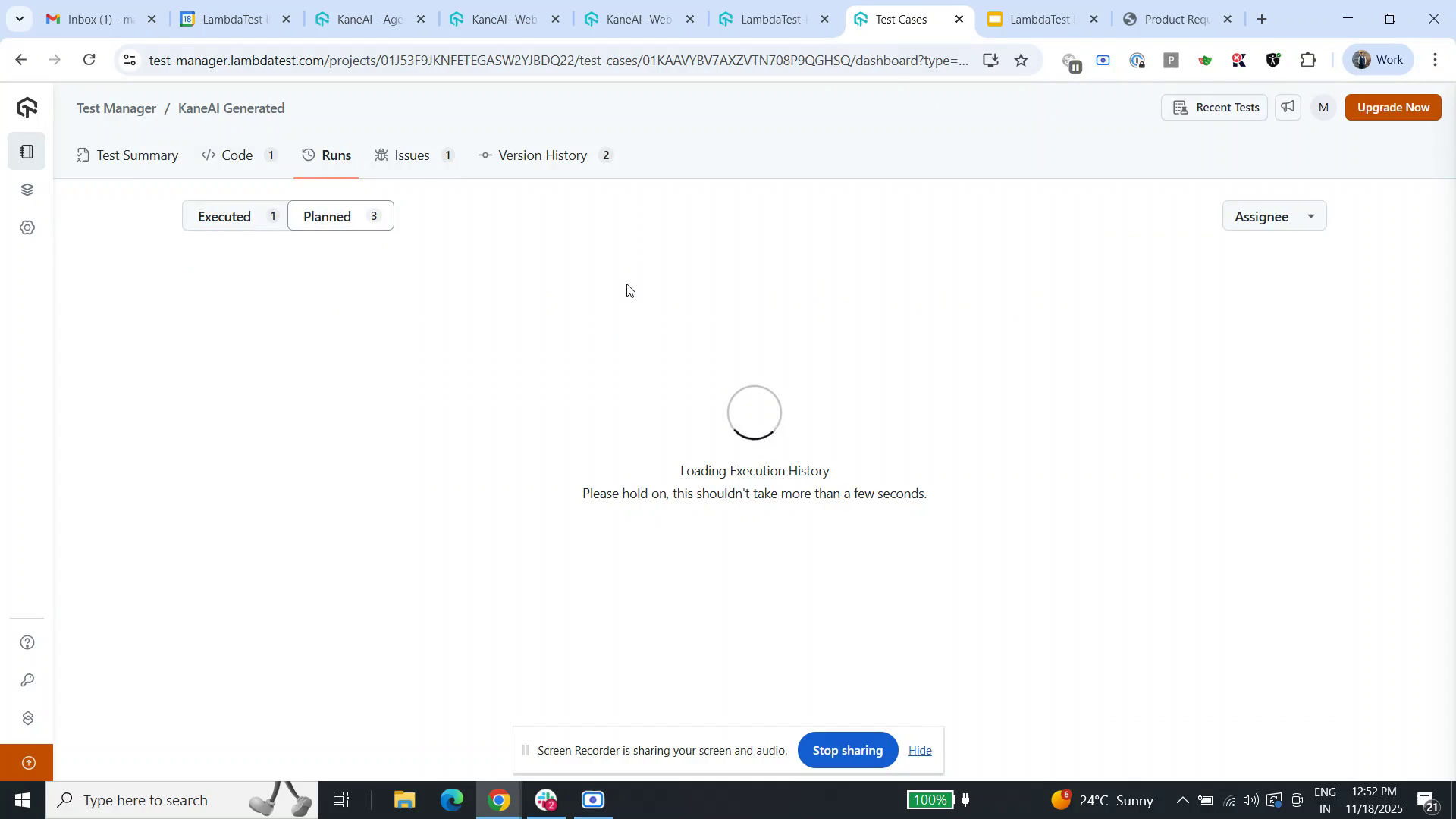Open the layers panel icon in sidebar
The height and width of the screenshot is (819, 1456).
pos(27,190)
